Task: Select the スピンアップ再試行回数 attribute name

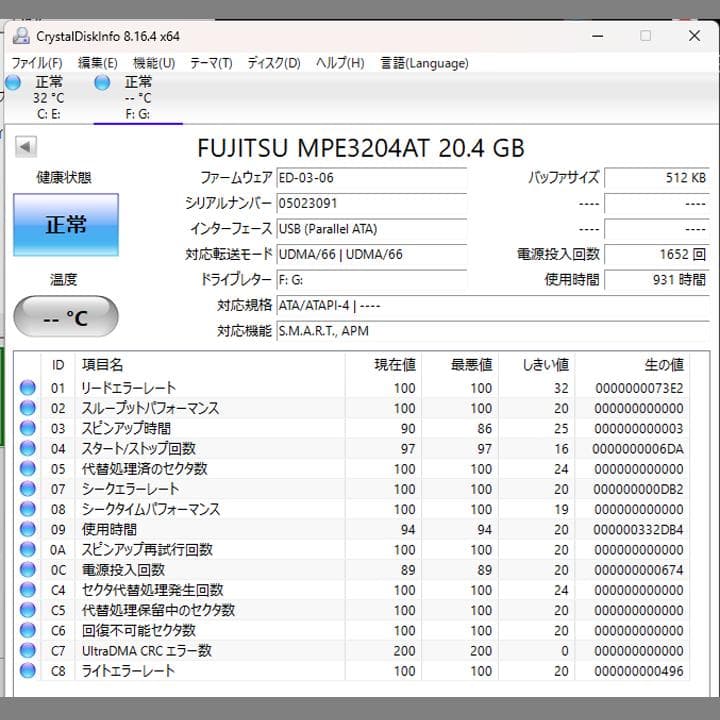Action: click(147, 550)
